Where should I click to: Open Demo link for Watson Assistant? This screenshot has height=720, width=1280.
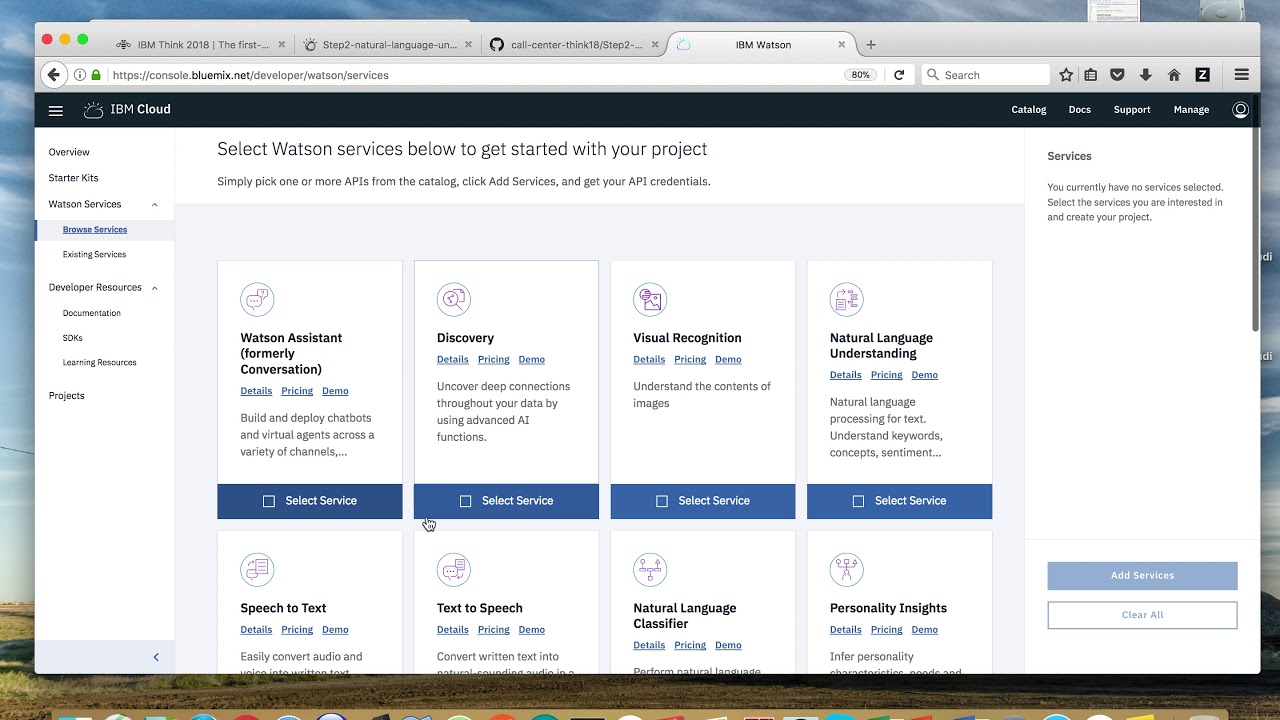pos(335,391)
